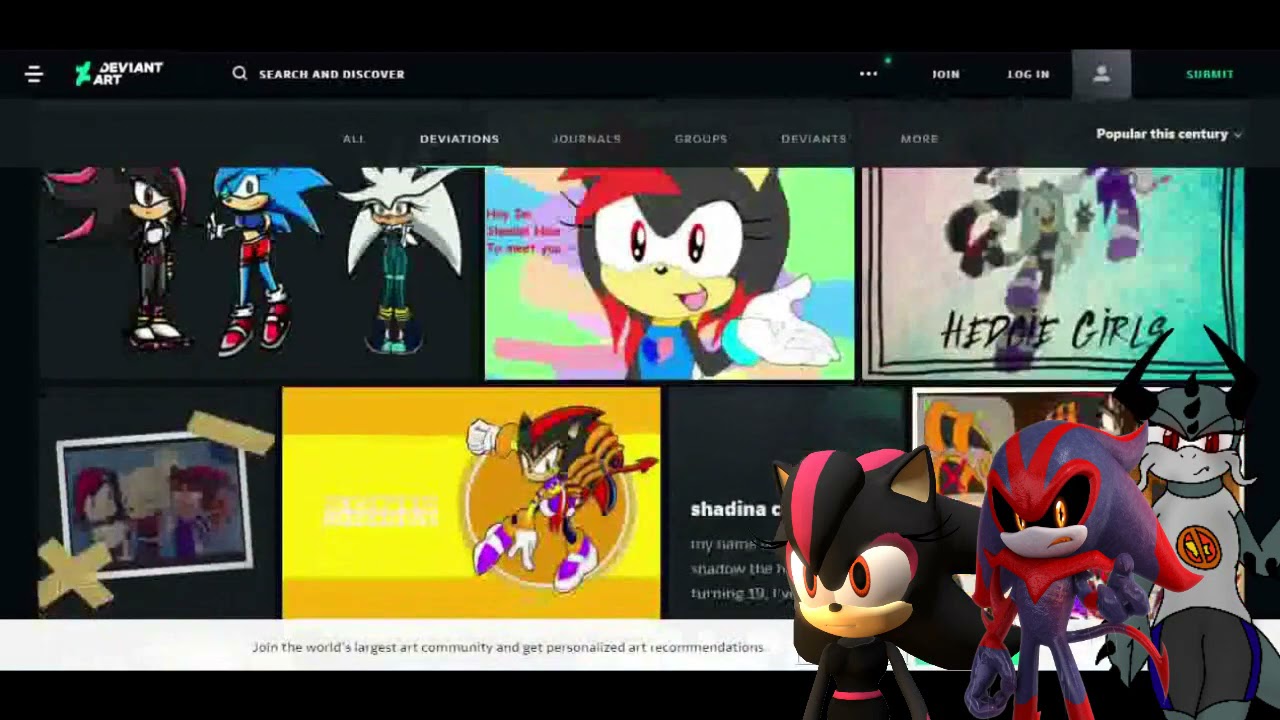Screen dimensions: 1280x720
Task: Click the Submit button
Action: click(x=1210, y=74)
